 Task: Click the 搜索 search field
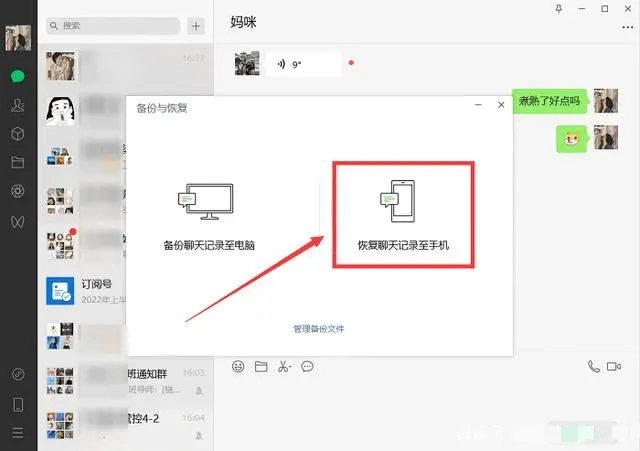(x=115, y=25)
